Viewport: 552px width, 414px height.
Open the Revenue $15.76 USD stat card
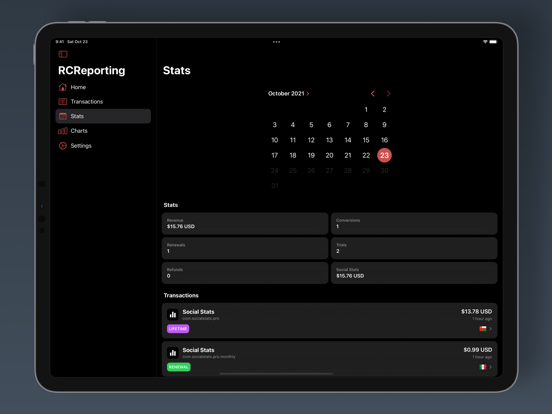(x=245, y=224)
